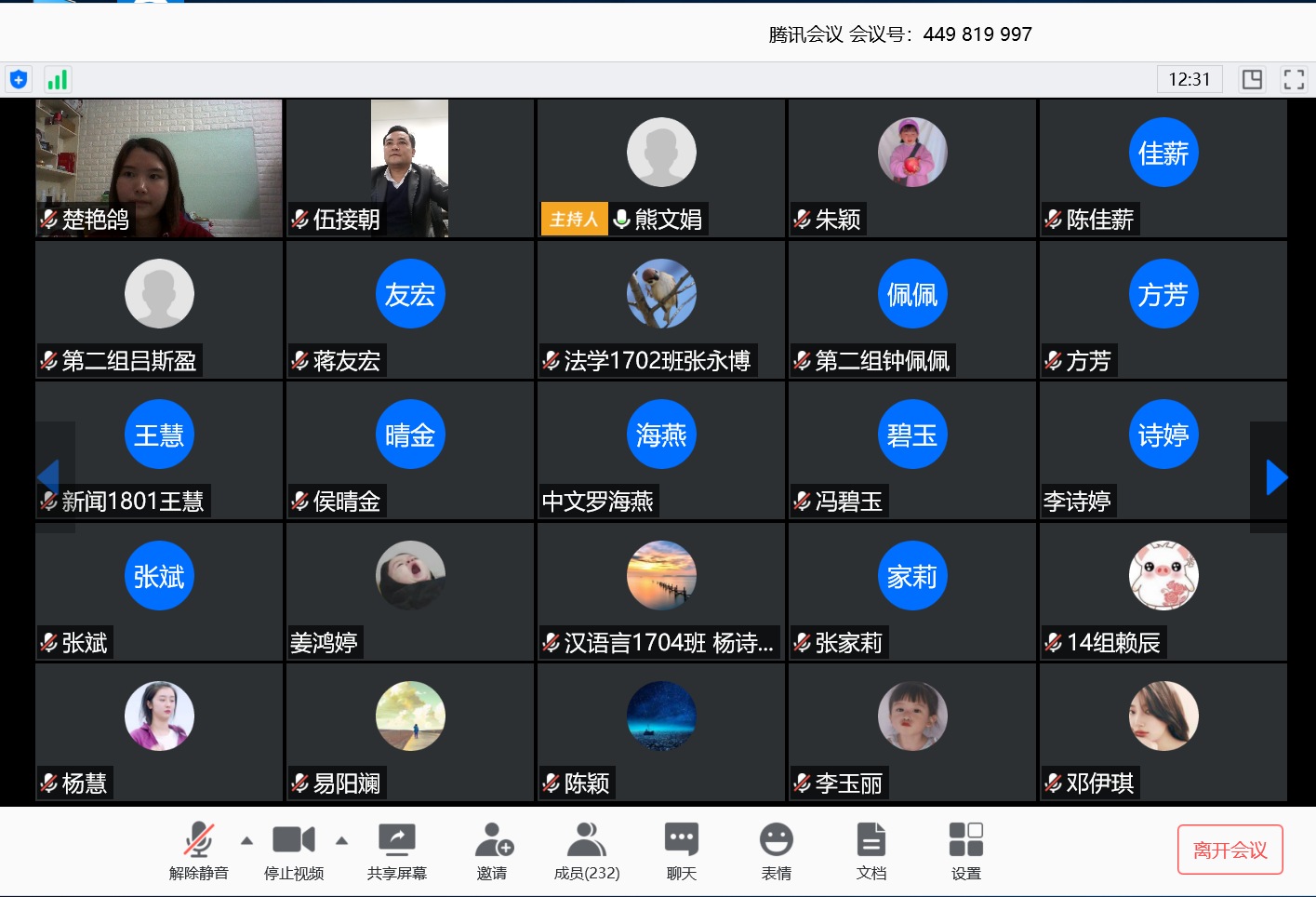Screen dimensions: 1316x897
Task: Open the chat (聊天) panel
Action: (682, 850)
